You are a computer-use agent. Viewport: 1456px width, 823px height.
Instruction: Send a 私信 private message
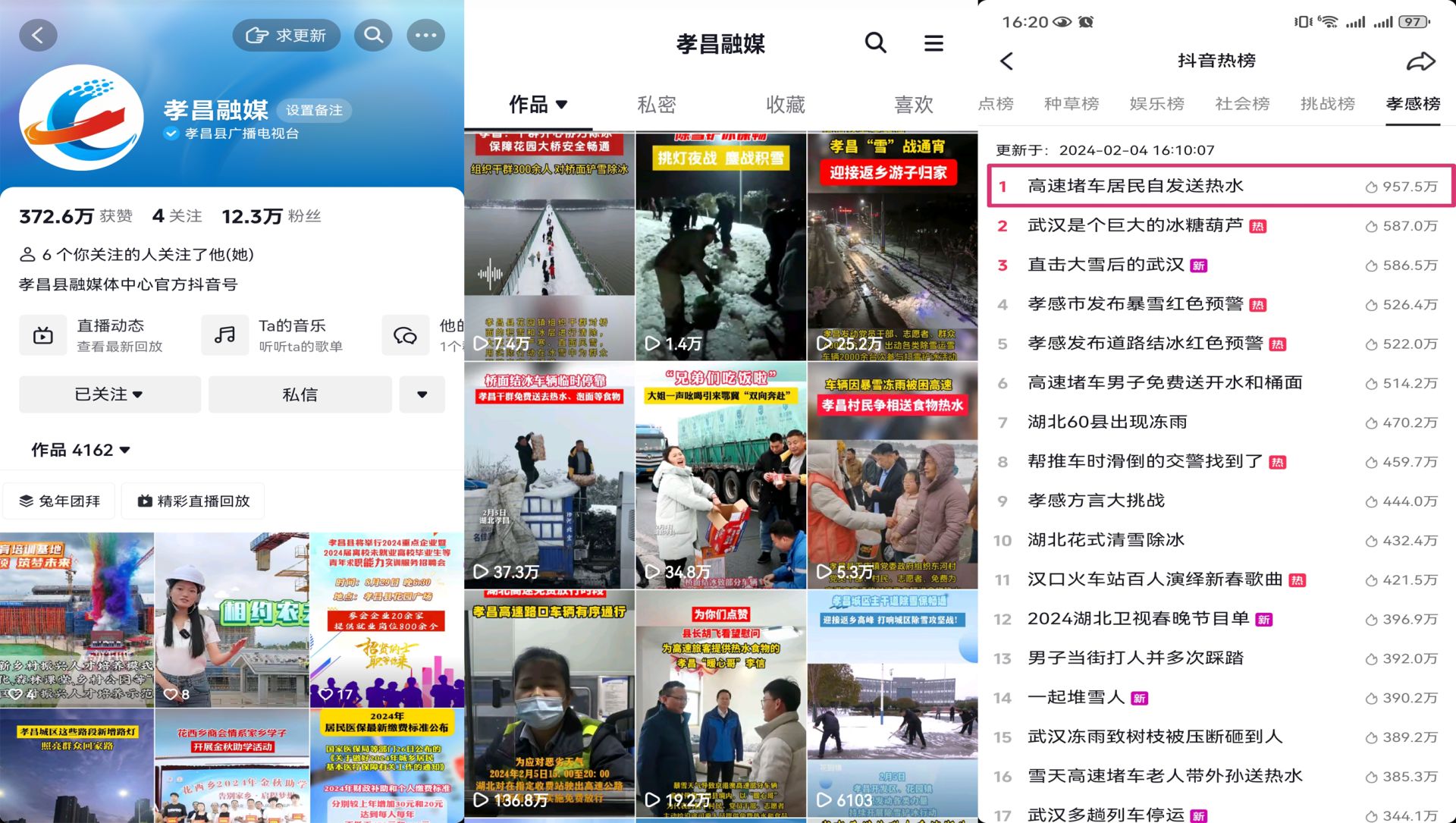pos(300,394)
